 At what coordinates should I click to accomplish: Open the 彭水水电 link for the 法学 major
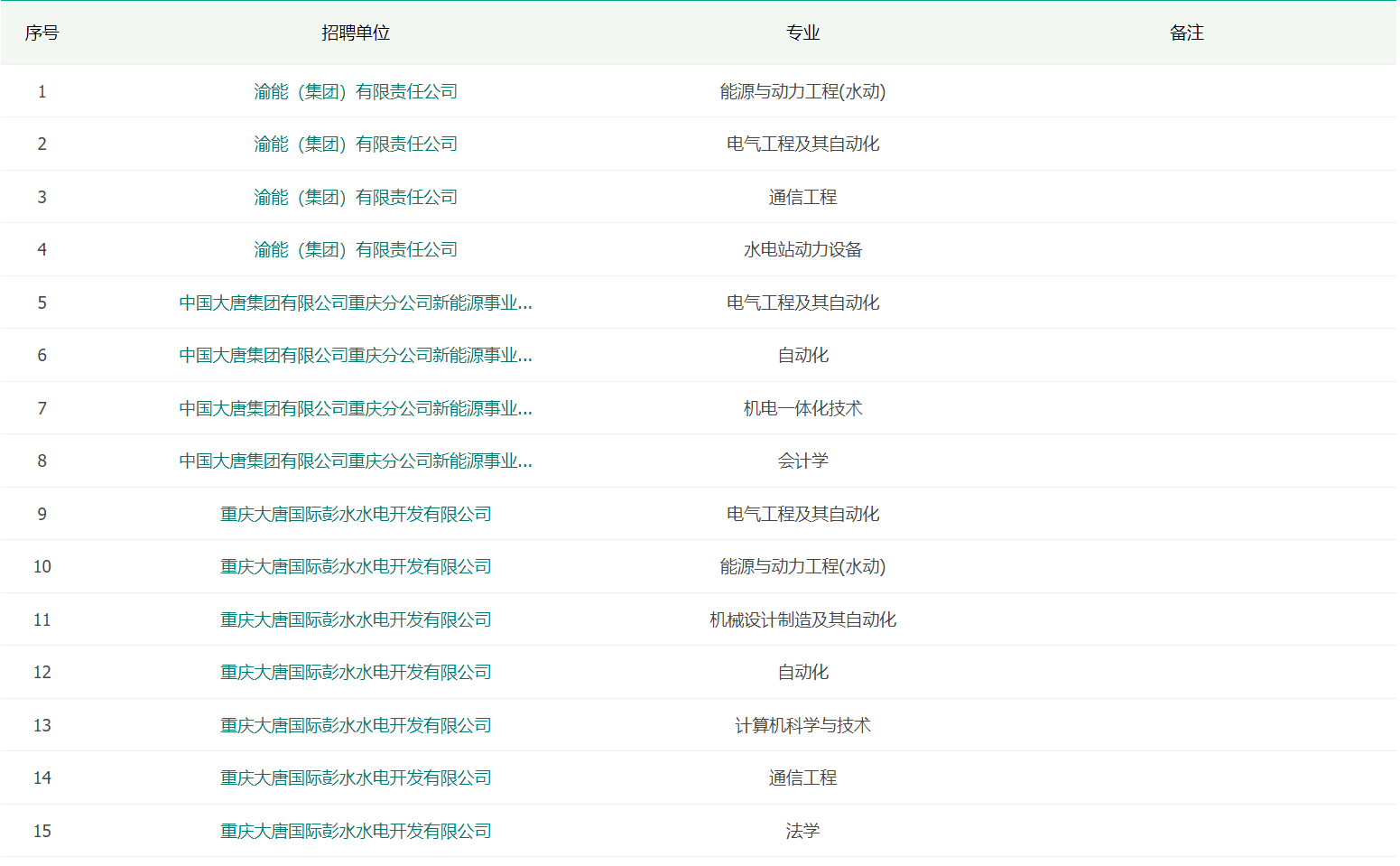tap(356, 831)
